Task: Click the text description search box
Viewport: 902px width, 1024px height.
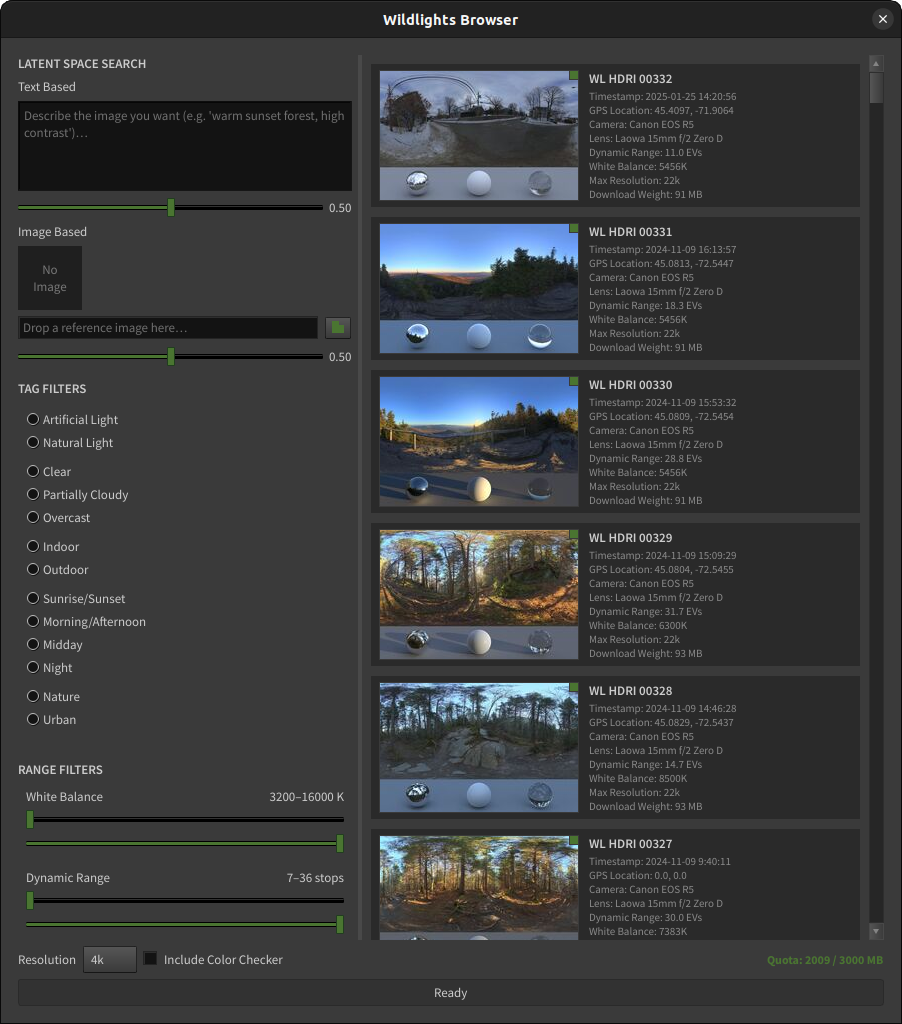Action: 185,146
